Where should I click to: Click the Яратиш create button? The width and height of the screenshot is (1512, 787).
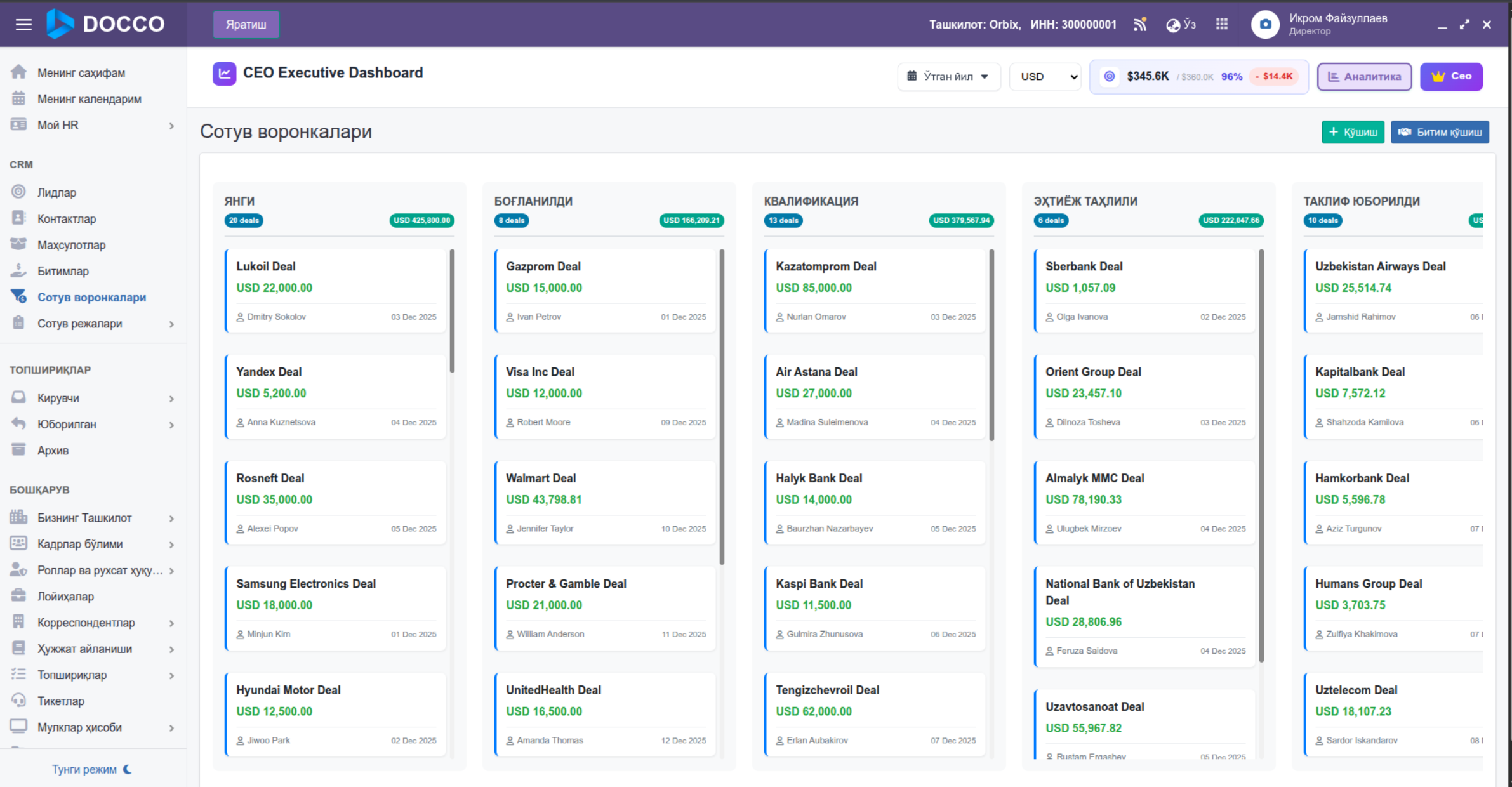[246, 25]
